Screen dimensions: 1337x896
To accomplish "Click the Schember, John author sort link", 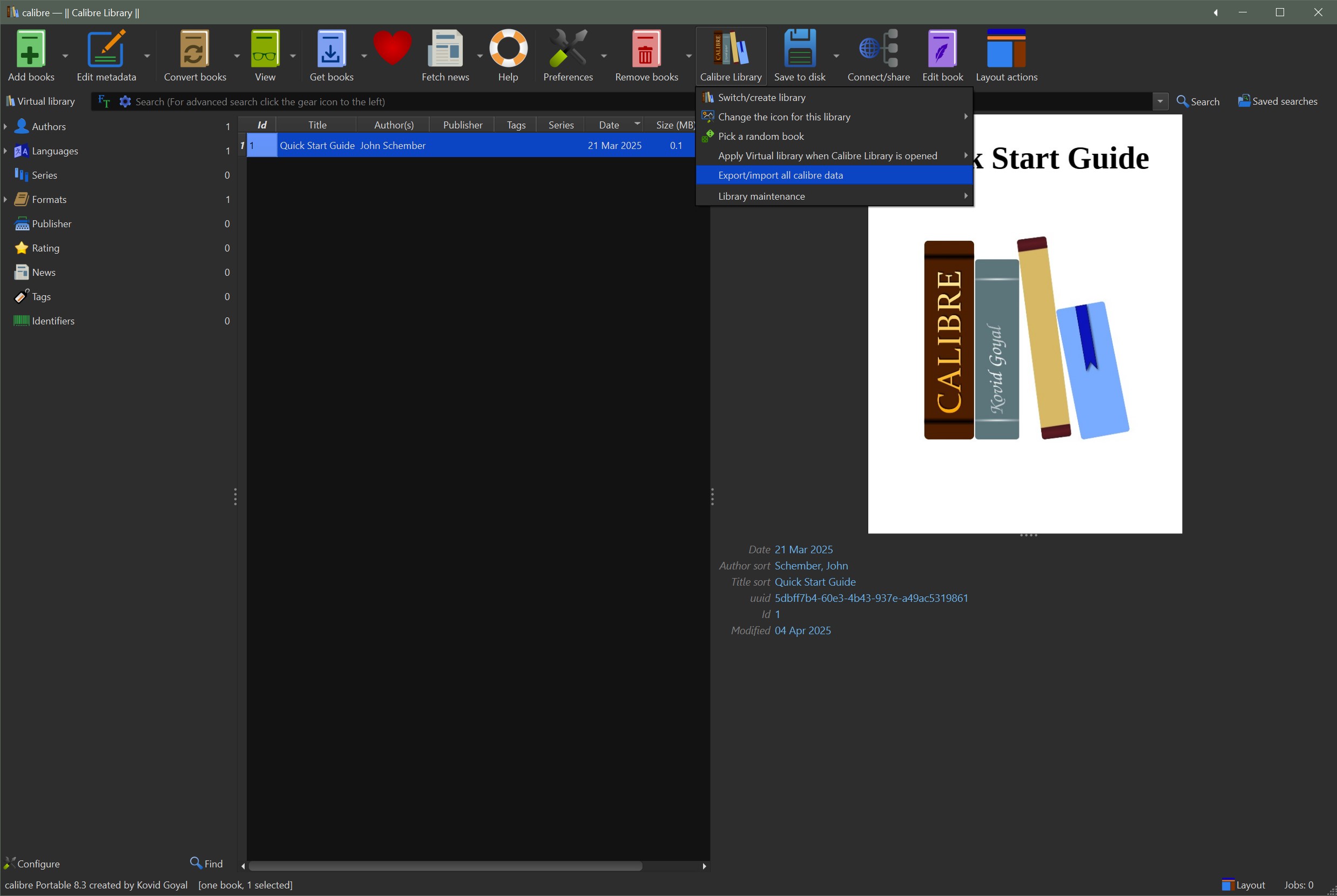I will [x=811, y=566].
